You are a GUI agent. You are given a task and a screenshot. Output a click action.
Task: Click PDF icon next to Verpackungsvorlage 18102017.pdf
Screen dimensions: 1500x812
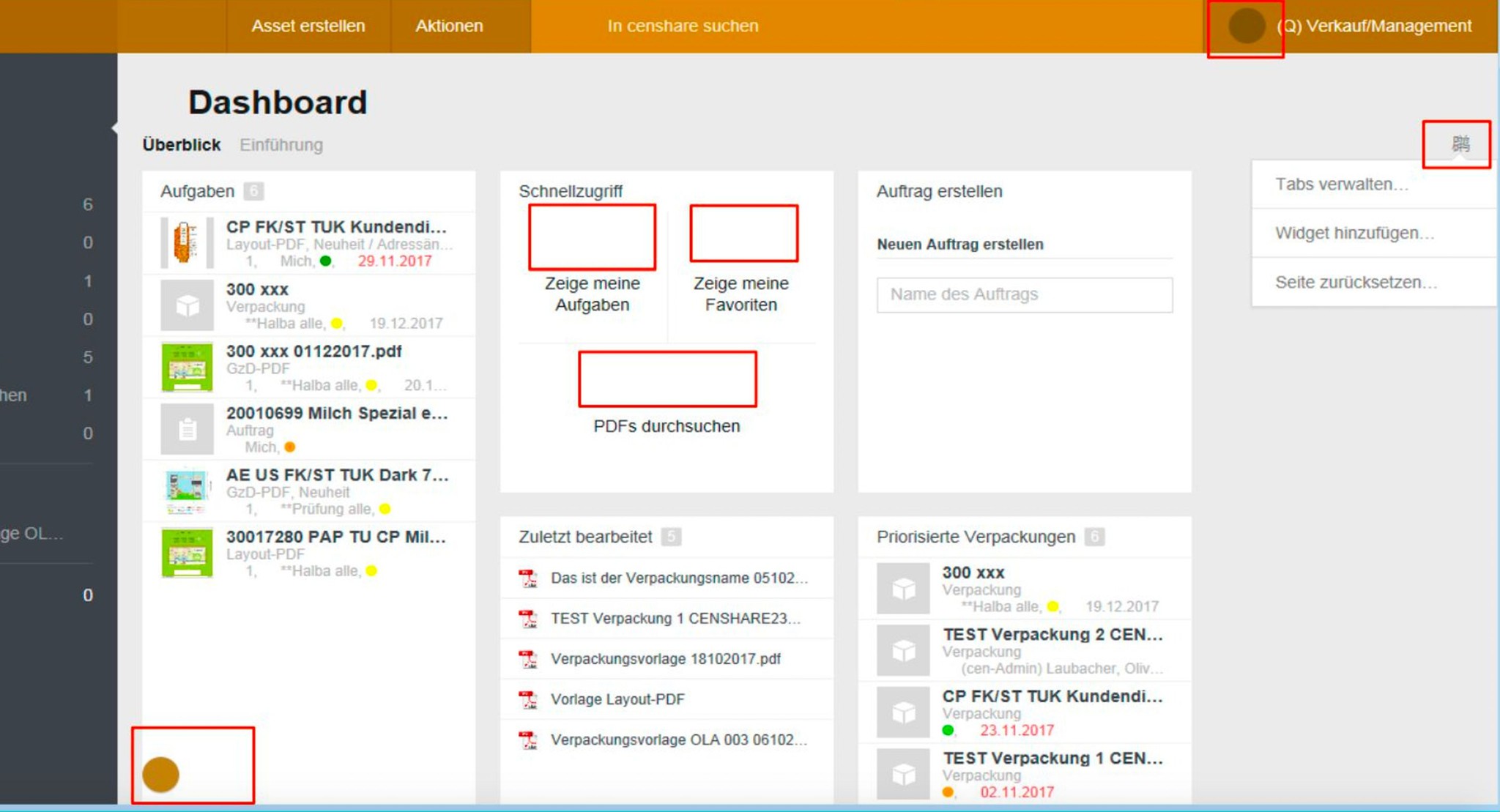point(528,659)
